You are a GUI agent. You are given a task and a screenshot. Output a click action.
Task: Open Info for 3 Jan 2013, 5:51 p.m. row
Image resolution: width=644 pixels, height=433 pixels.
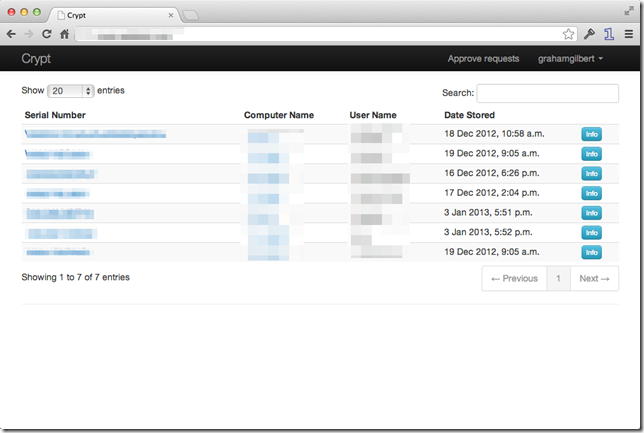click(591, 213)
